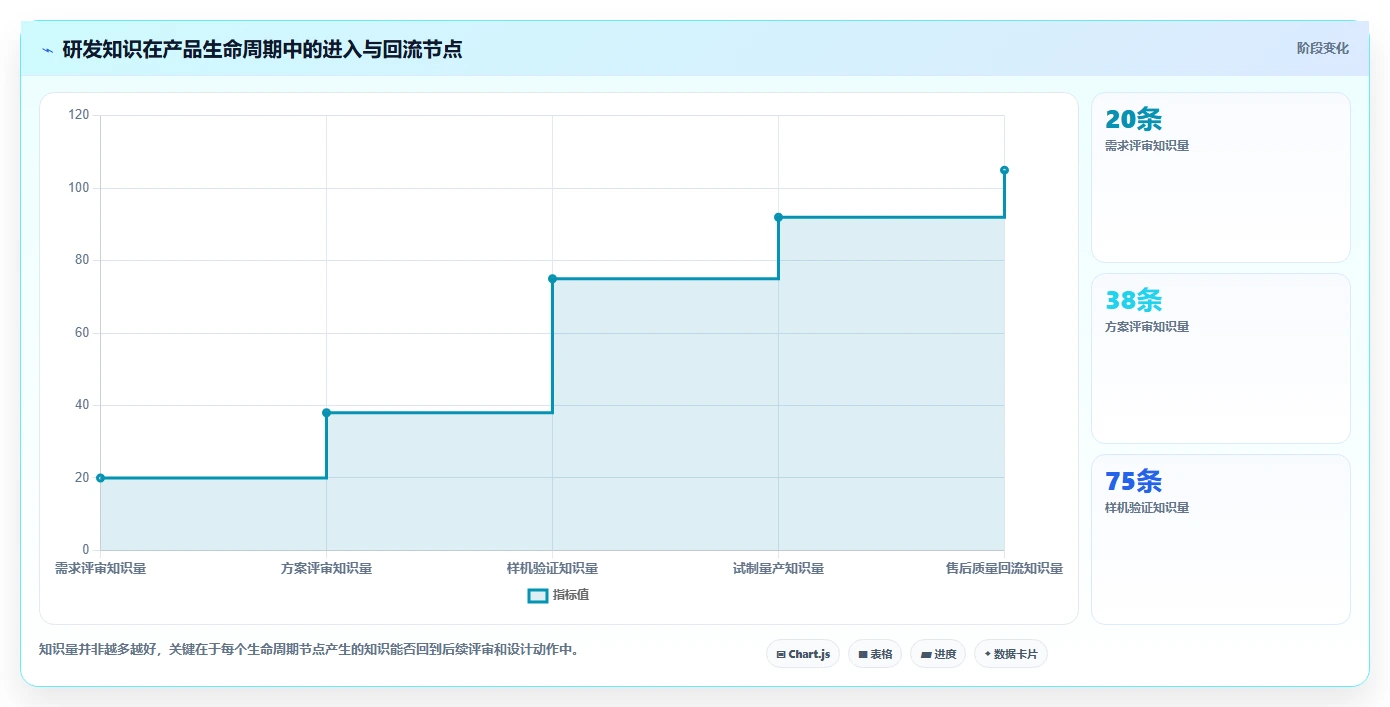Click the y-axis value 80
1390x707 pixels.
82,260
